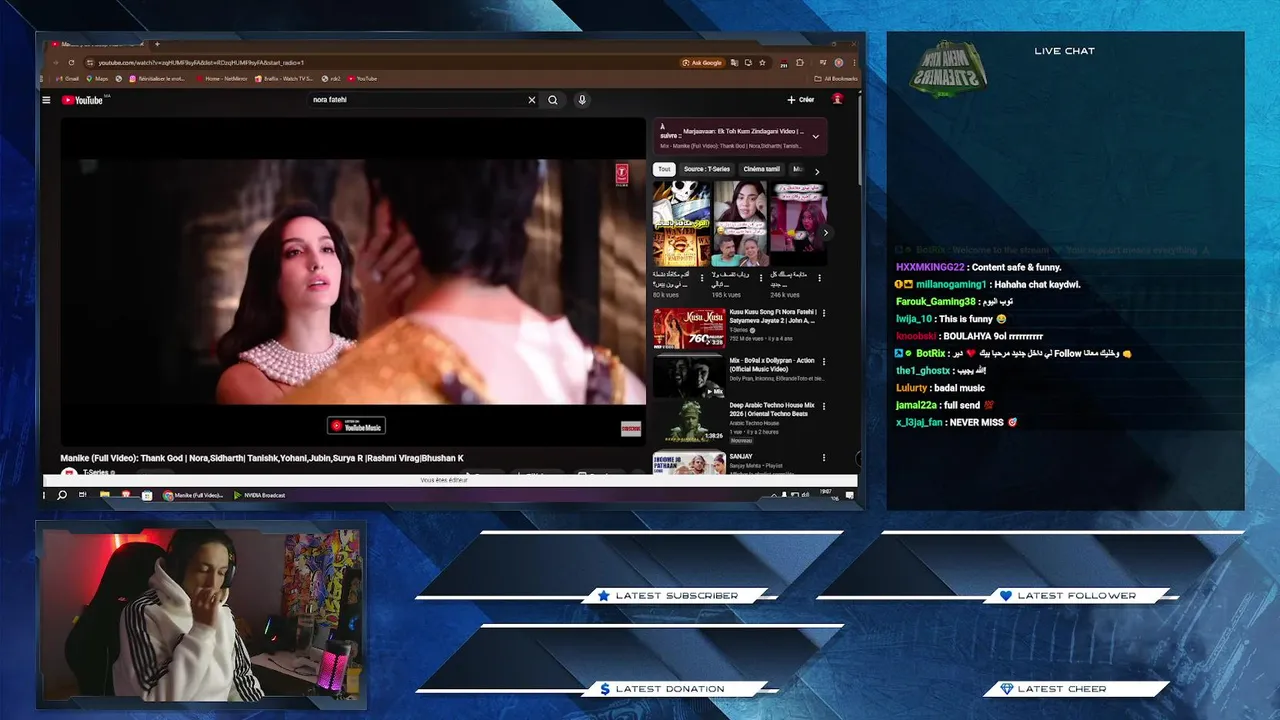The width and height of the screenshot is (1280, 720).
Task: Open the Chrome profile avatar
Action: pyautogui.click(x=839, y=62)
